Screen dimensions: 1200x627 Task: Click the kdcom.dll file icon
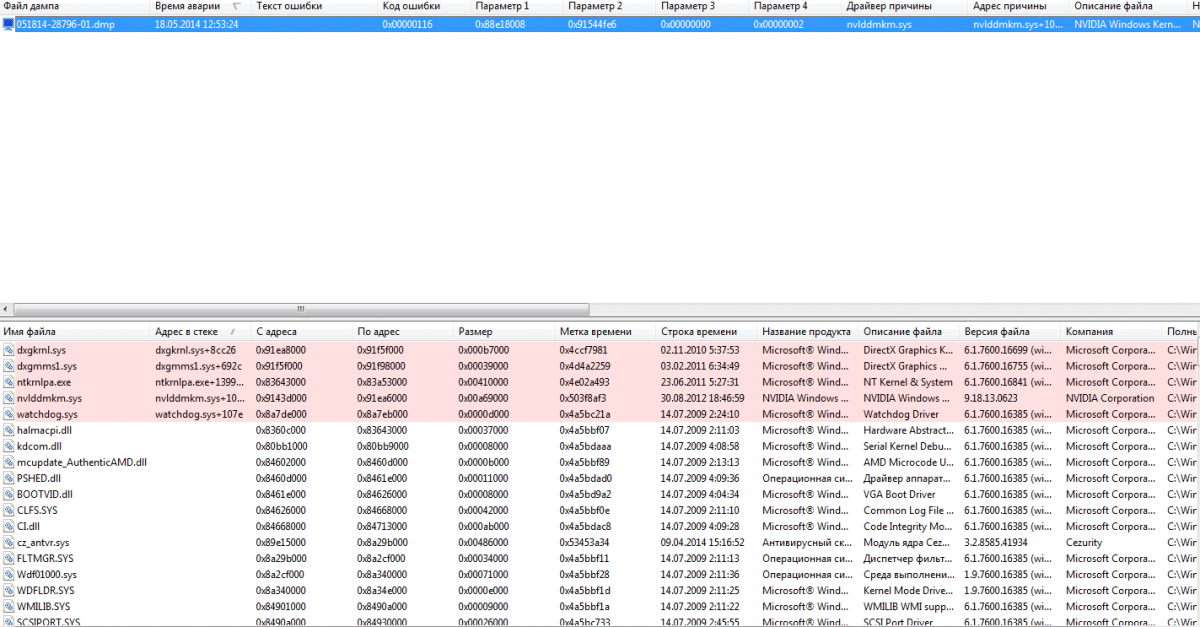click(x=9, y=446)
